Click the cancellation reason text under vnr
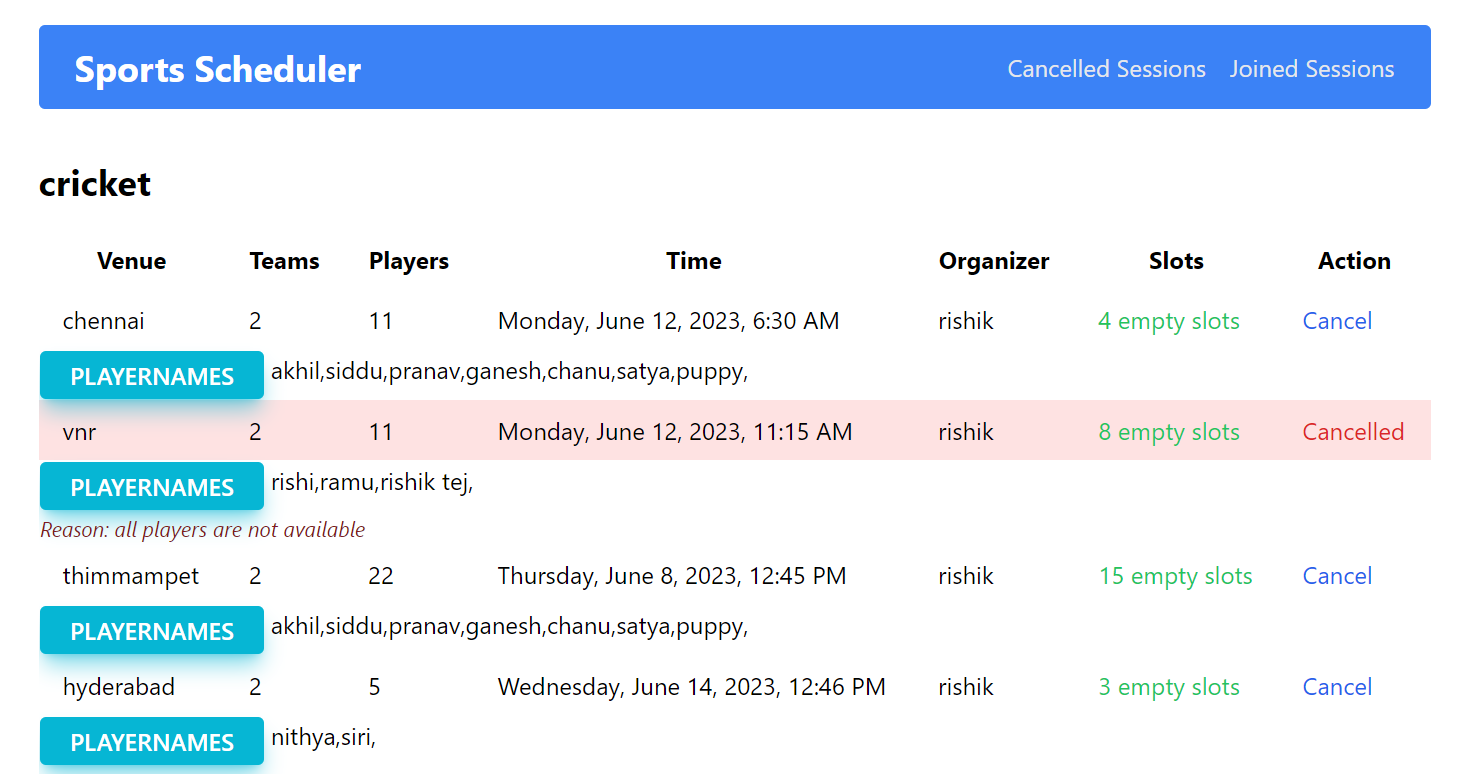This screenshot has height=774, width=1465. point(202,530)
